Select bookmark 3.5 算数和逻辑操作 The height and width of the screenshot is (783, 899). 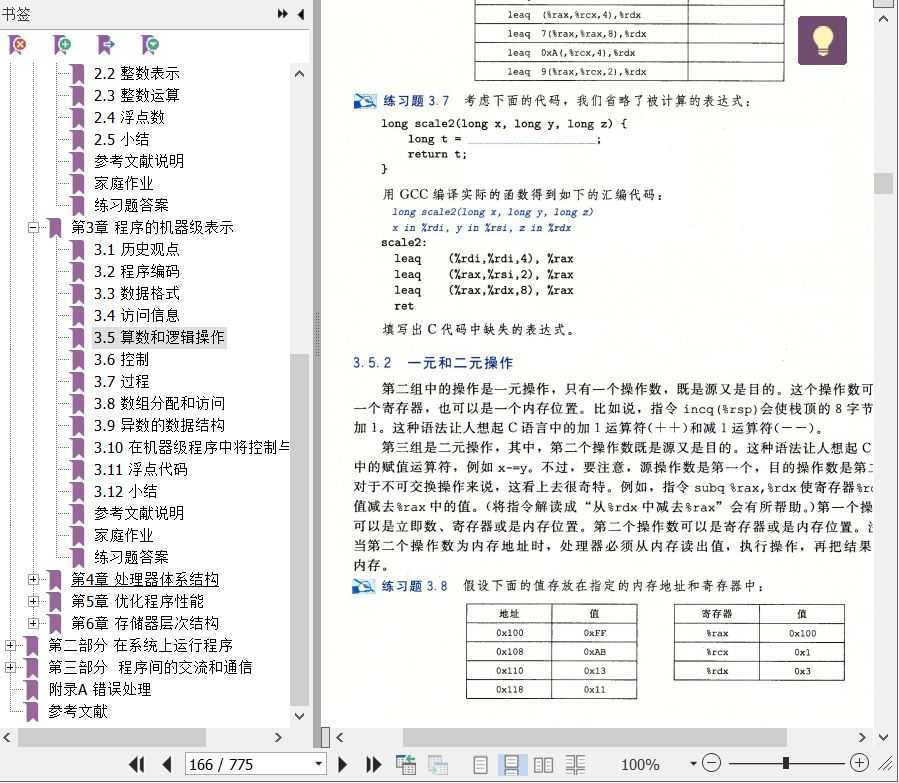click(159, 337)
